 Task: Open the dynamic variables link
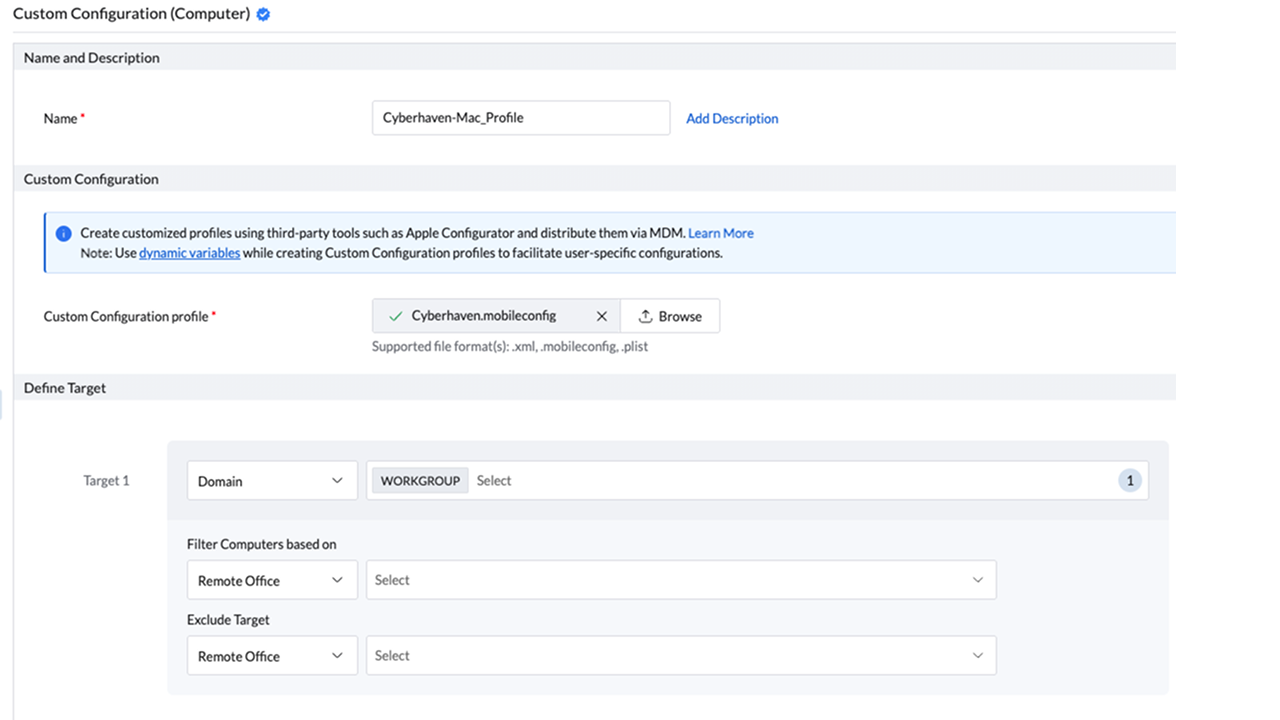[189, 253]
